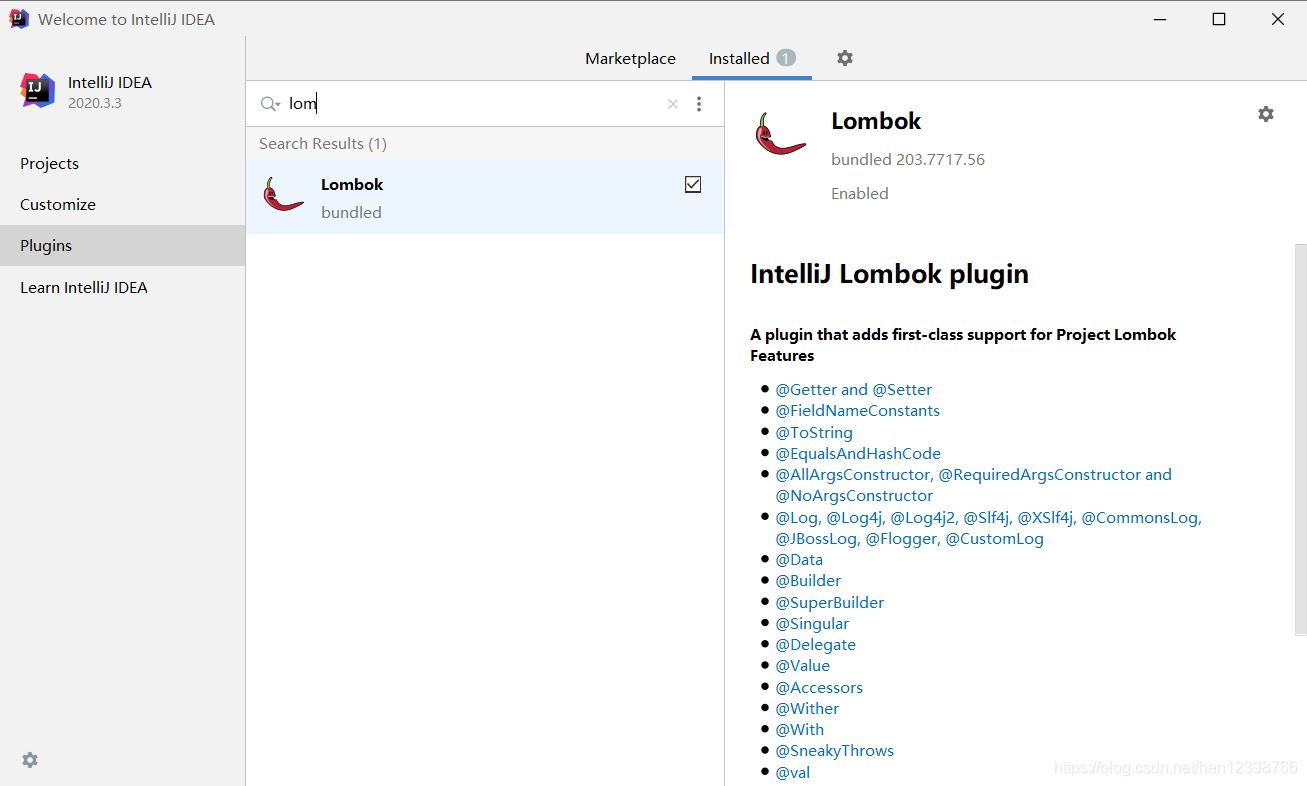Open Customize in the sidebar

122,204
